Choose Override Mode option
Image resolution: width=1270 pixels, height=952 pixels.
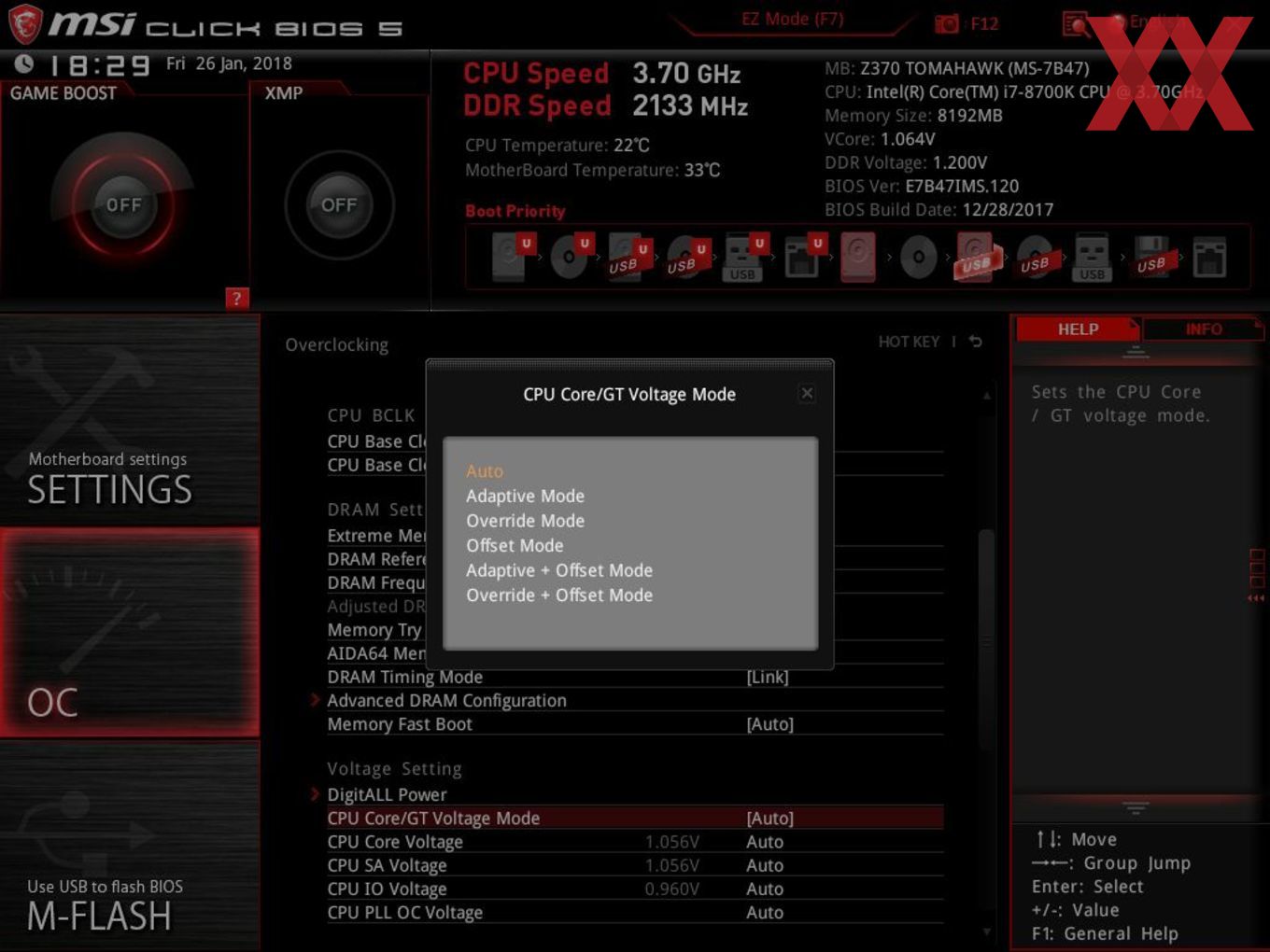pos(526,521)
